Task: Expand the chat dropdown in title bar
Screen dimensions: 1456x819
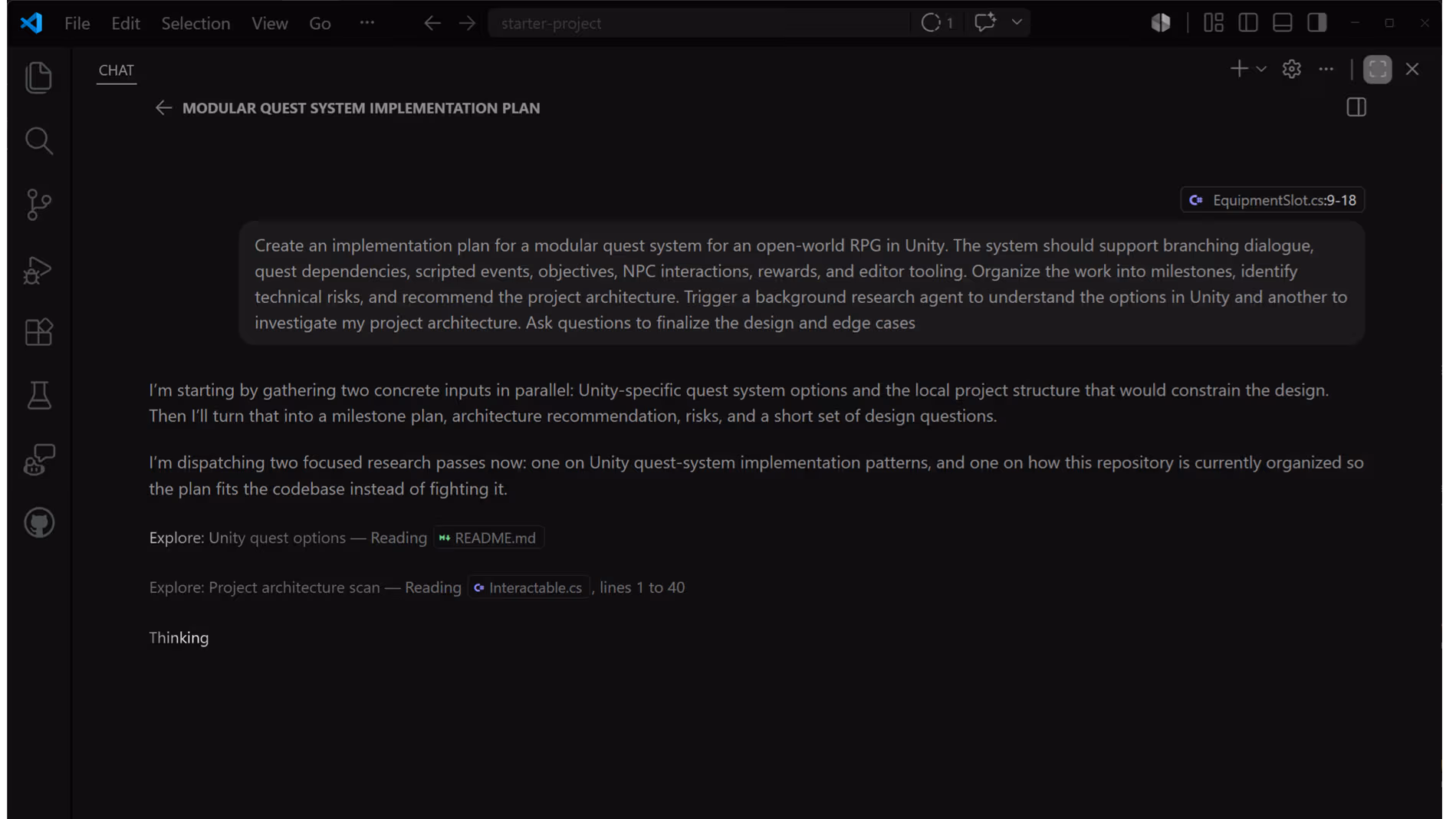Action: (x=1017, y=22)
